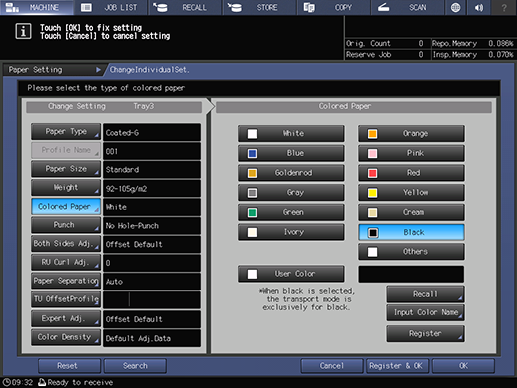Open the Paper Size setting
Screen dimensions: 517x388
point(66,169)
